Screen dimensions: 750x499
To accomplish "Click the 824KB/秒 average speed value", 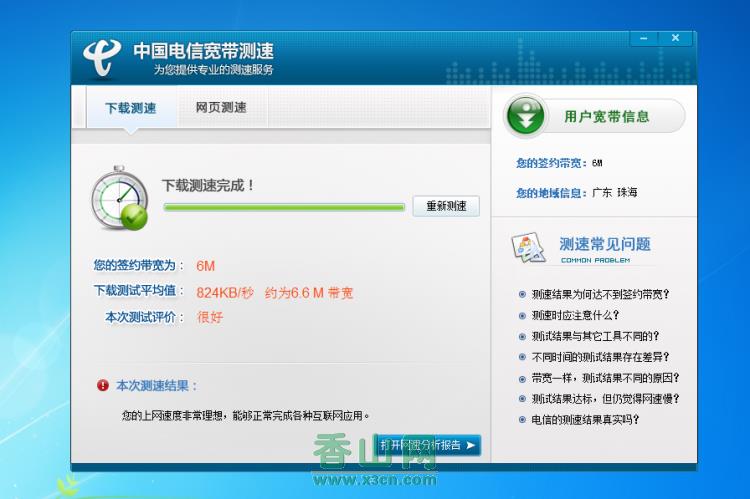I will pyautogui.click(x=225, y=293).
